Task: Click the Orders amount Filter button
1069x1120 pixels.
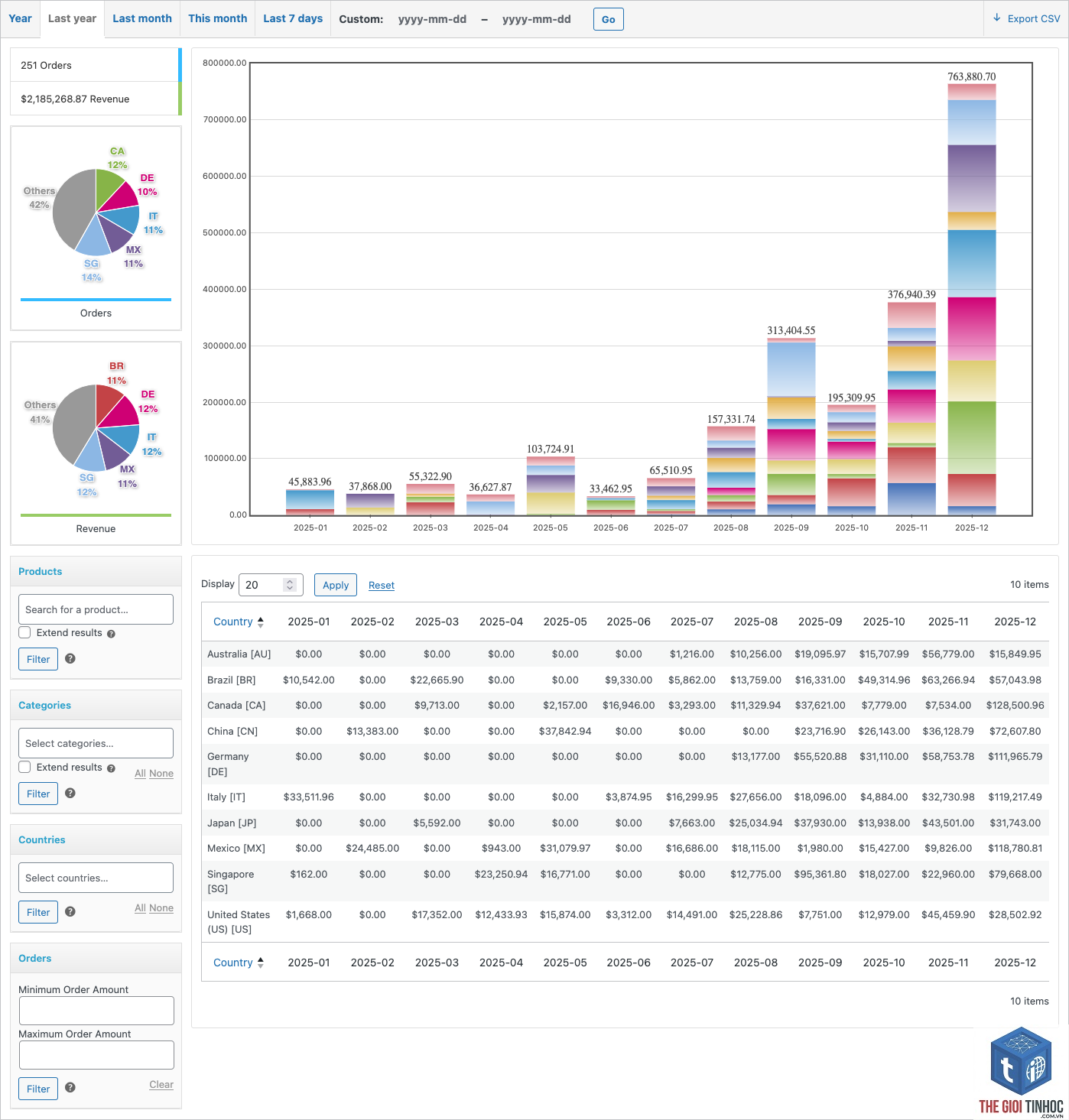Action: tap(38, 1089)
